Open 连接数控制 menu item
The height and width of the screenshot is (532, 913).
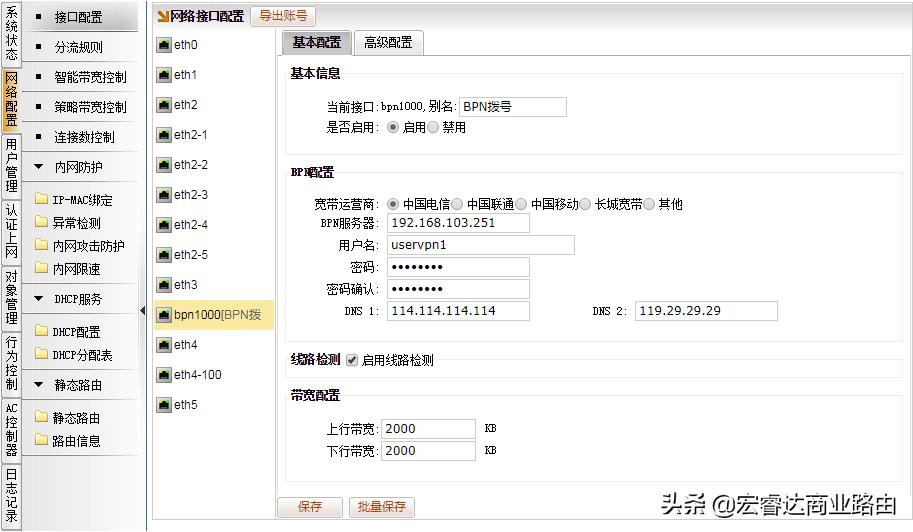point(79,137)
